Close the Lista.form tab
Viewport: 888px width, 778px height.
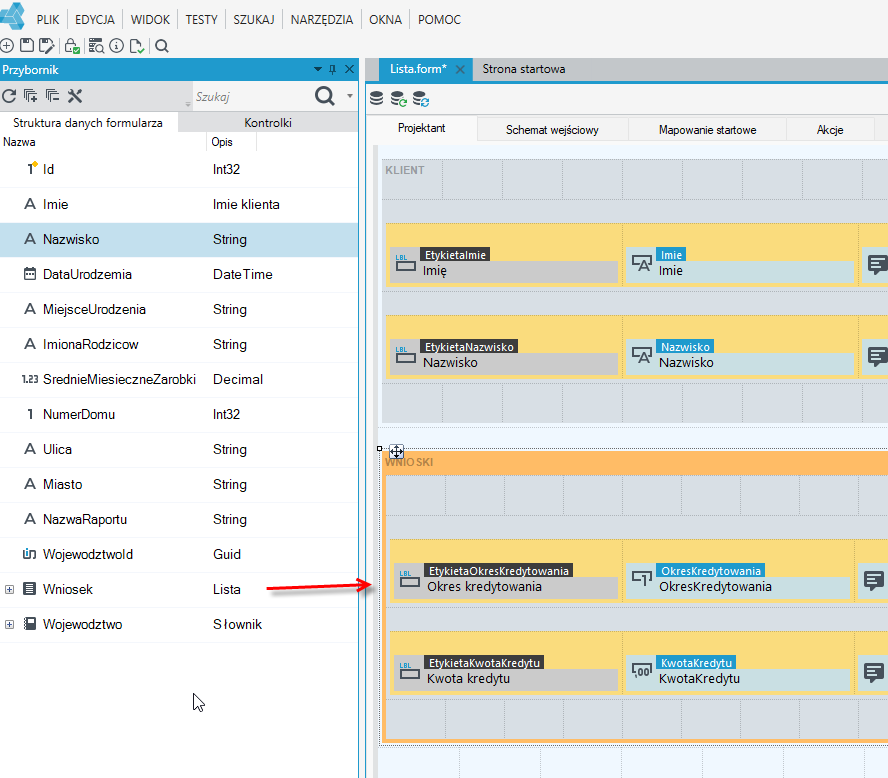coord(460,69)
